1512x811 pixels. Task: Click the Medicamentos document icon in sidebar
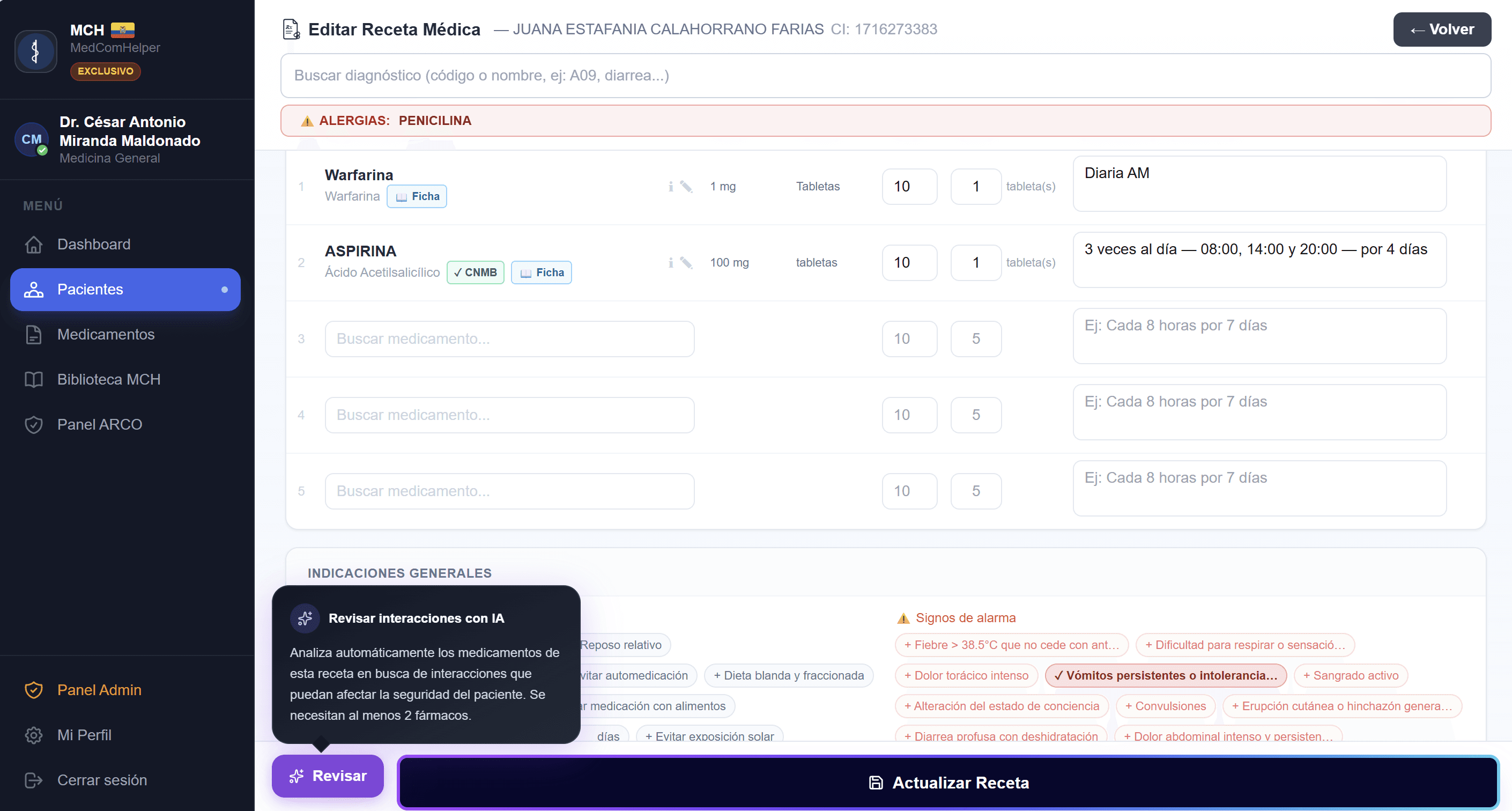pos(34,334)
